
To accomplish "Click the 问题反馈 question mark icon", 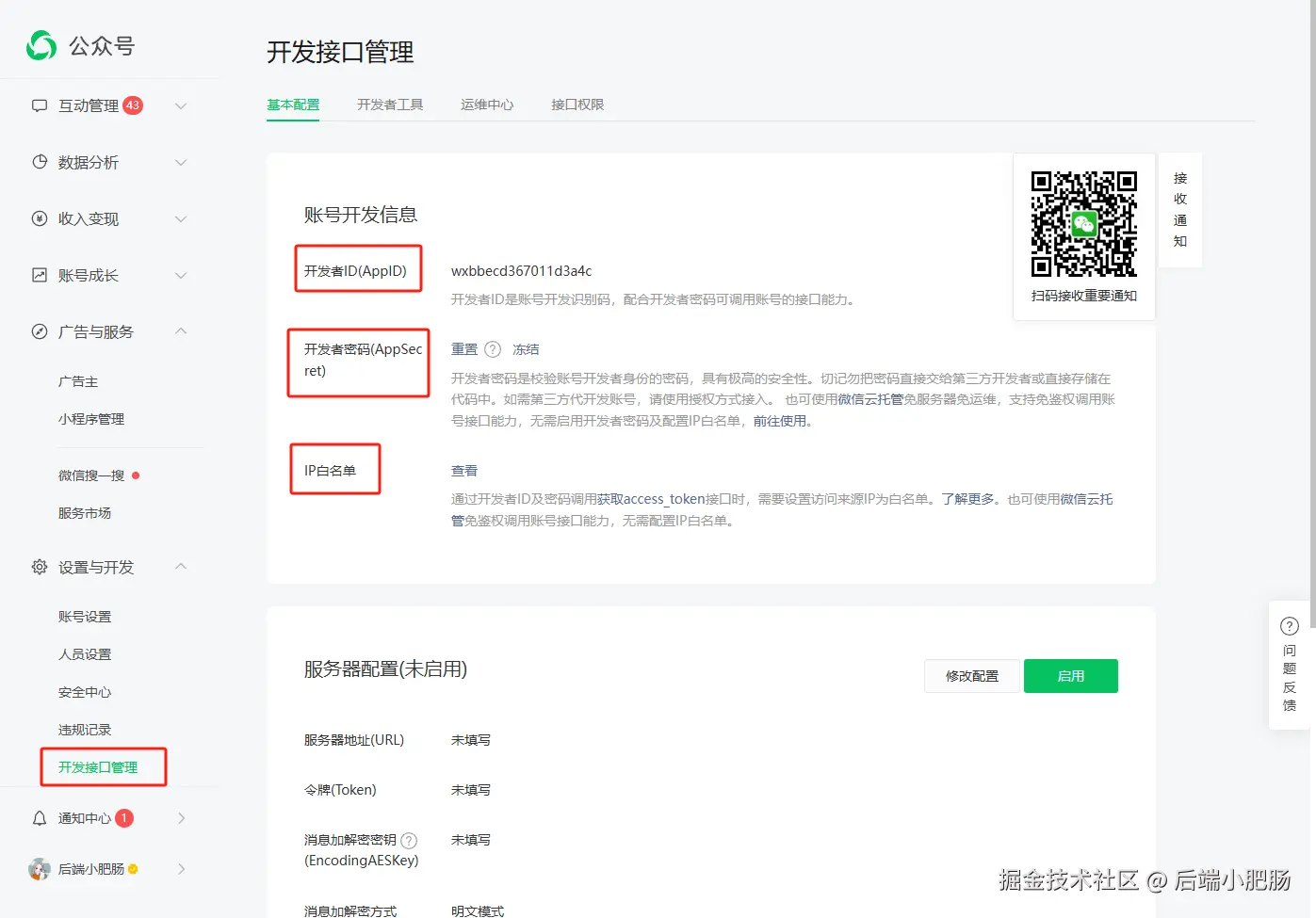I will pyautogui.click(x=1290, y=626).
